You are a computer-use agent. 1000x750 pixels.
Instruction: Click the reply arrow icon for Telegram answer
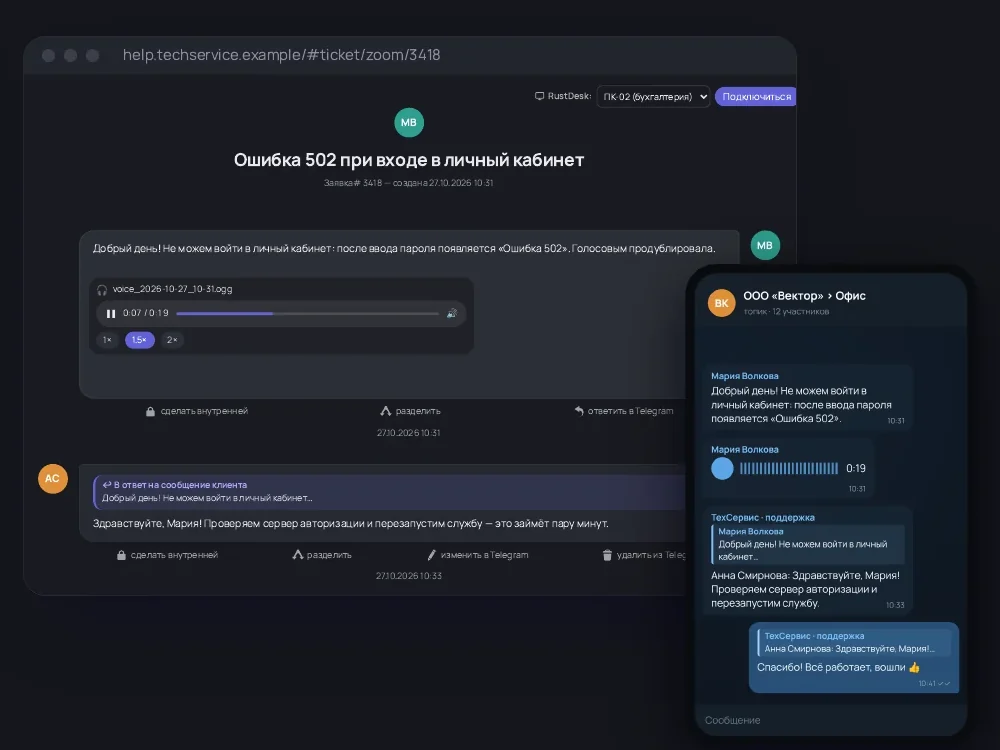click(579, 411)
